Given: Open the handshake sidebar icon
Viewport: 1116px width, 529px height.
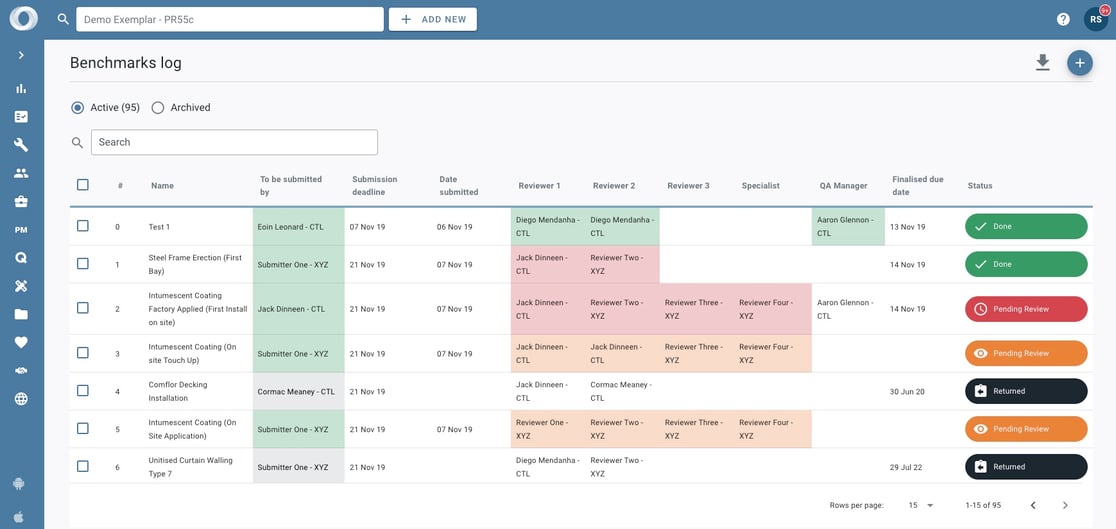Looking at the screenshot, I should coord(21,371).
